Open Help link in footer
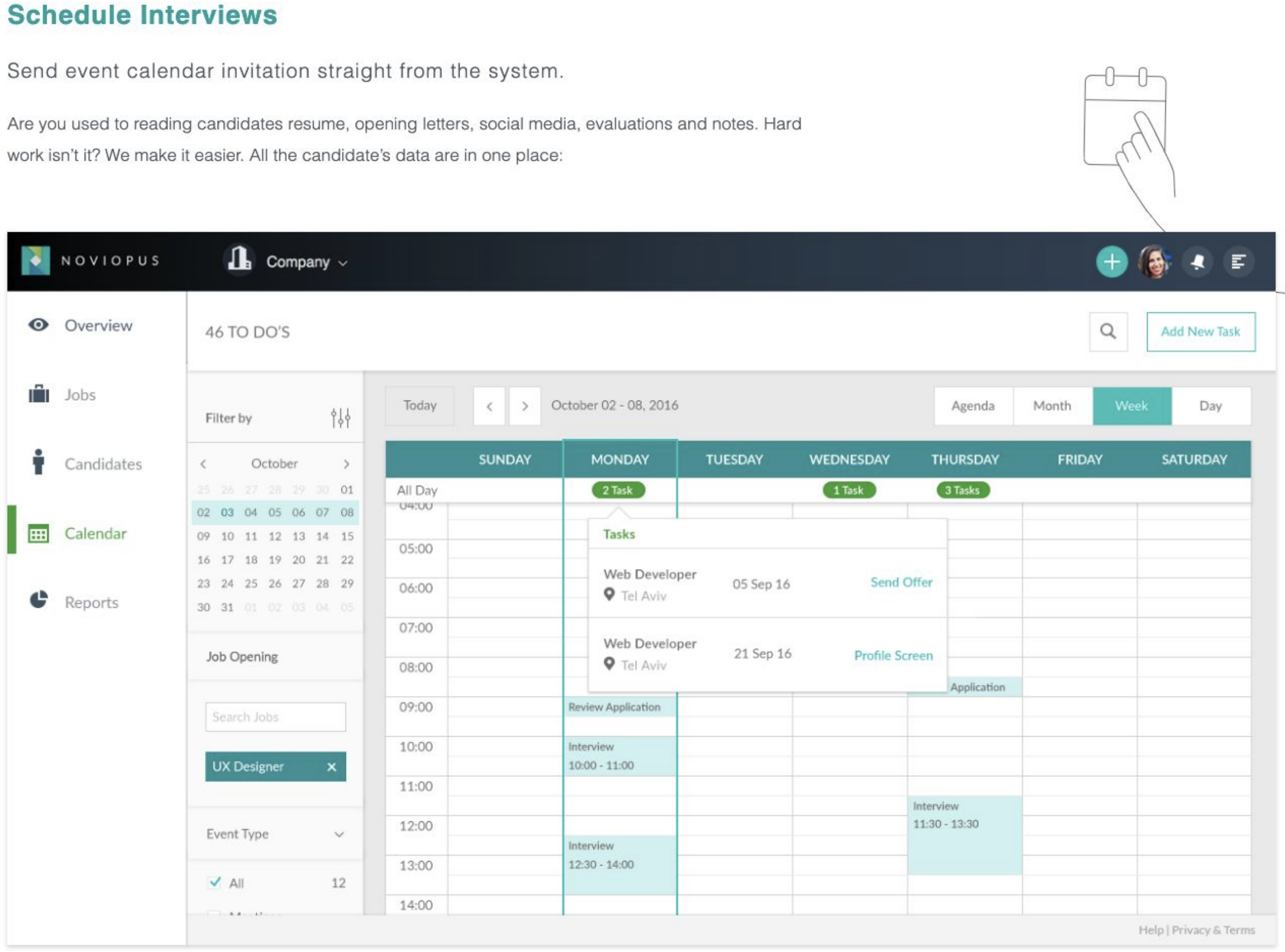 (x=1151, y=930)
